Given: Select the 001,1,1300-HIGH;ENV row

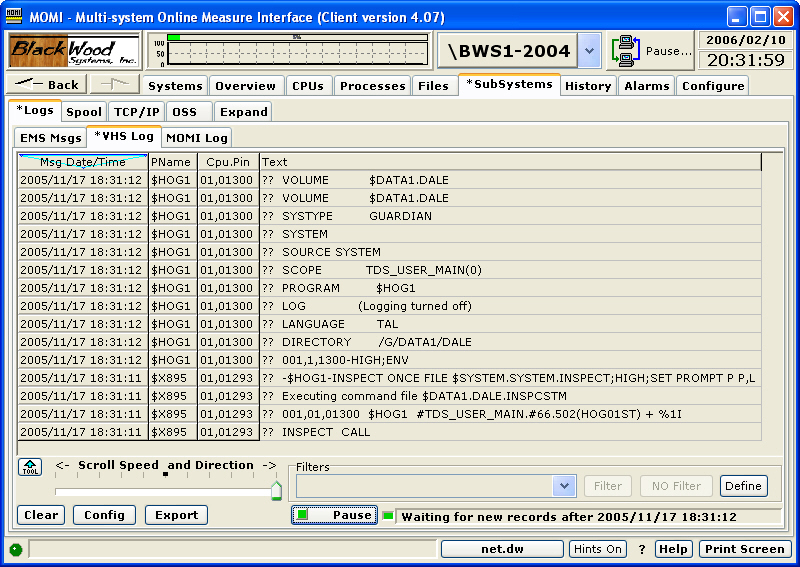Looking at the screenshot, I should [x=390, y=360].
